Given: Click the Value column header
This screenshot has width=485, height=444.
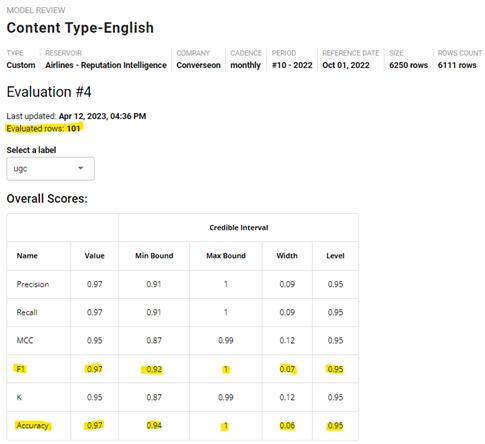Looking at the screenshot, I should [x=94, y=256].
